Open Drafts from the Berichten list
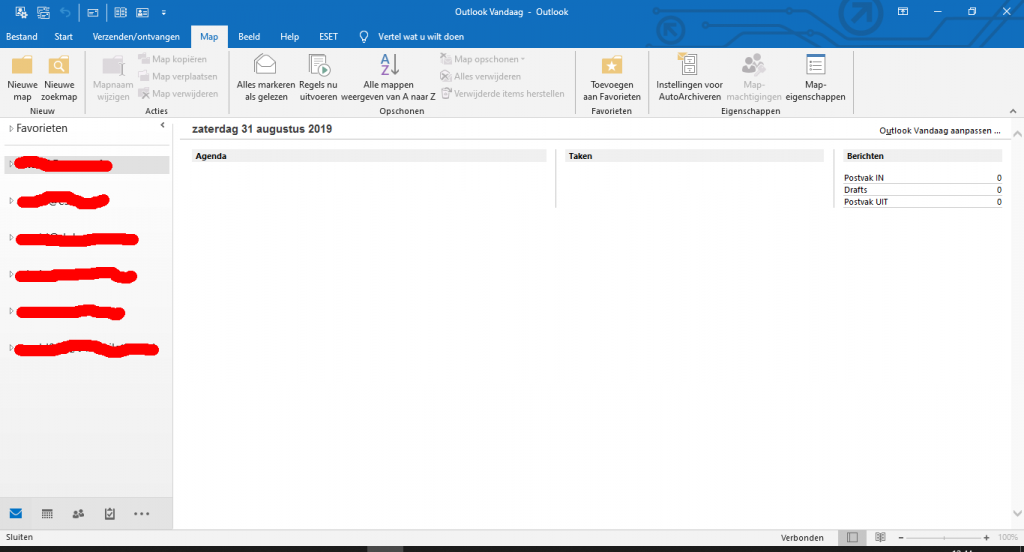 point(856,190)
